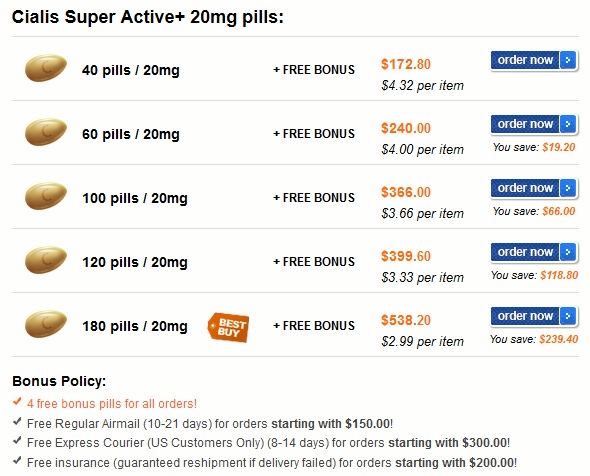Click the $538.20 price

click(406, 320)
